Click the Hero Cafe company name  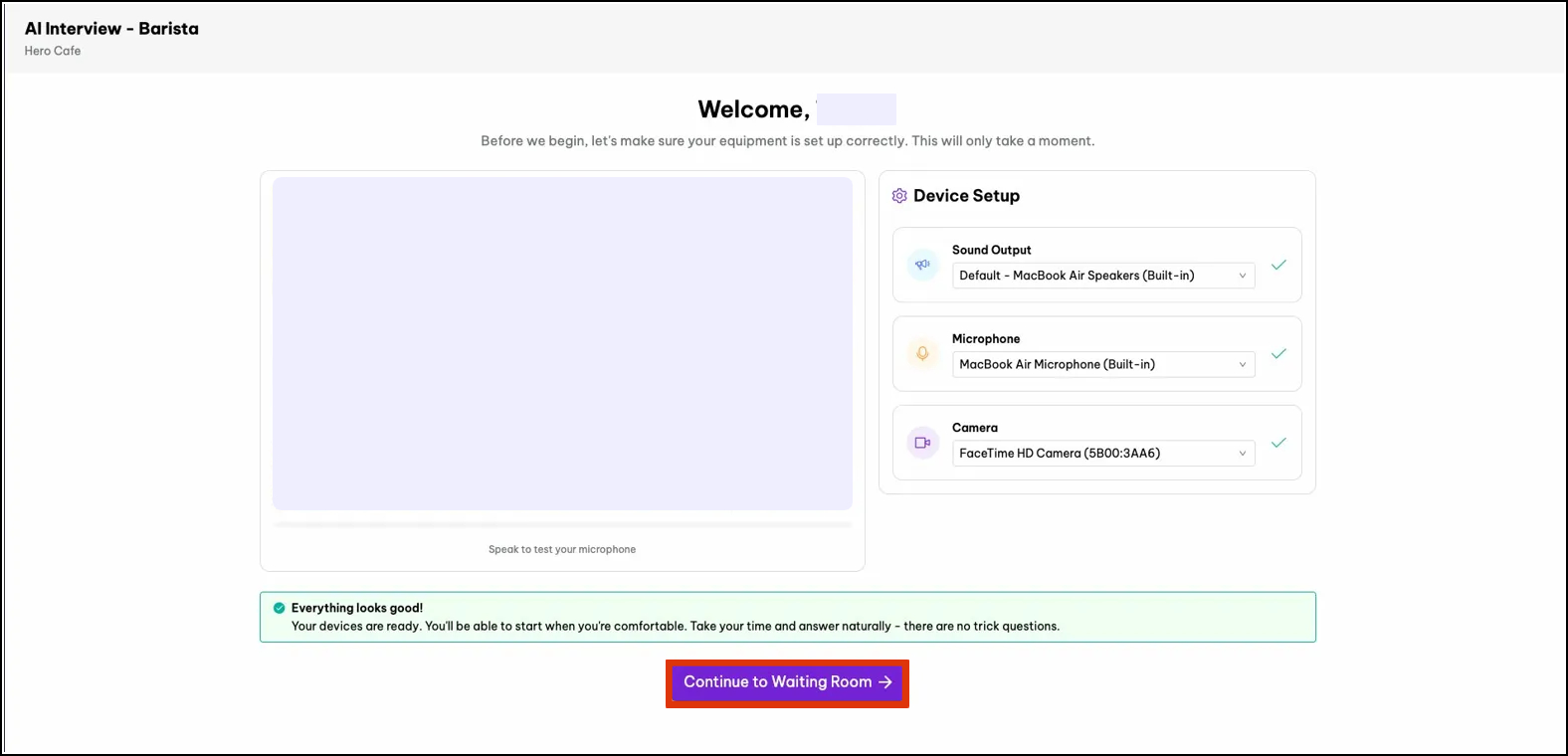(x=53, y=51)
